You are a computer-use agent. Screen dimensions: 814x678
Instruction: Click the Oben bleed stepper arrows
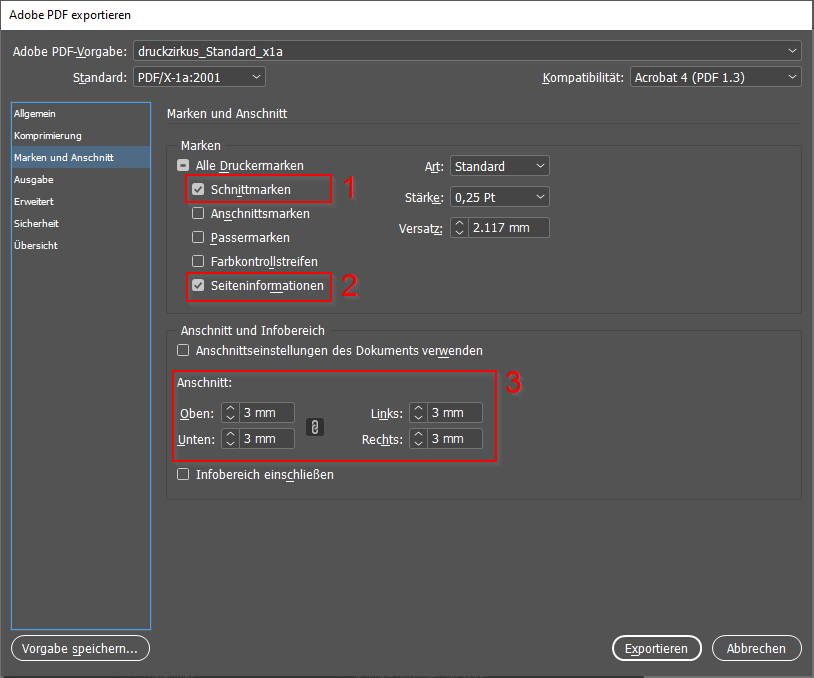click(x=230, y=413)
